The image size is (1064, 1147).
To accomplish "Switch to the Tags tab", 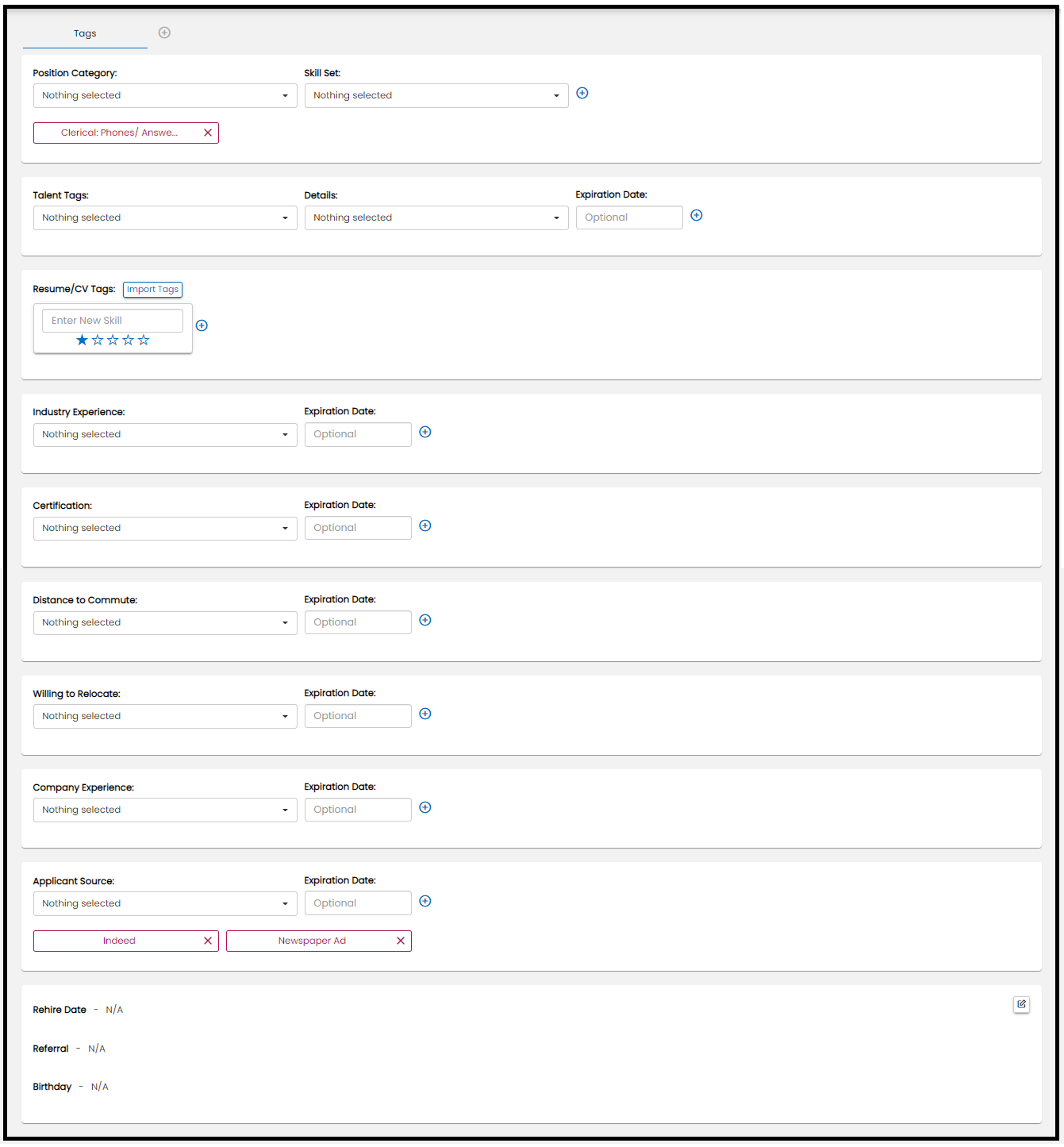I will coord(85,33).
